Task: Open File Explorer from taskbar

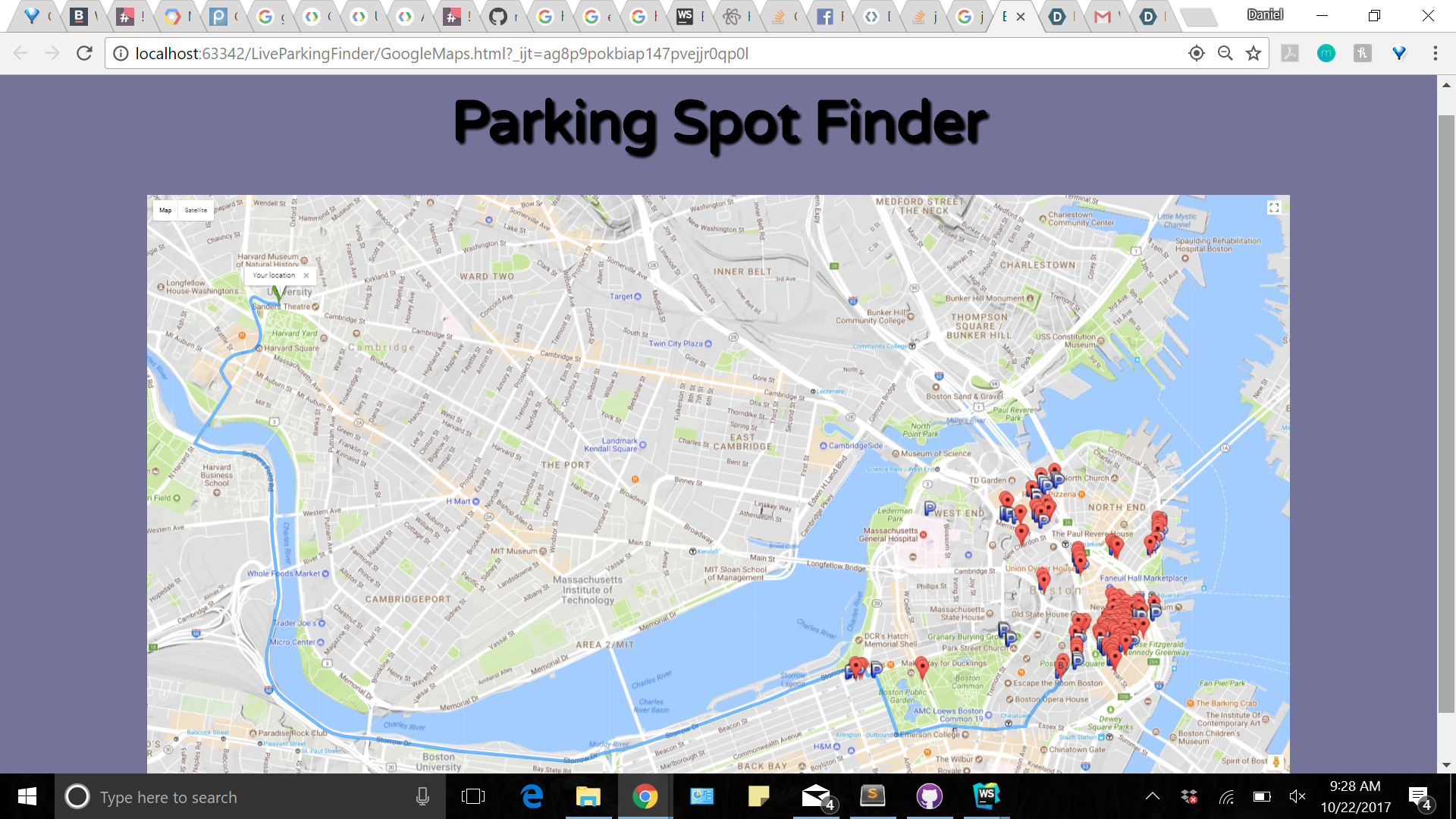Action: tap(588, 796)
